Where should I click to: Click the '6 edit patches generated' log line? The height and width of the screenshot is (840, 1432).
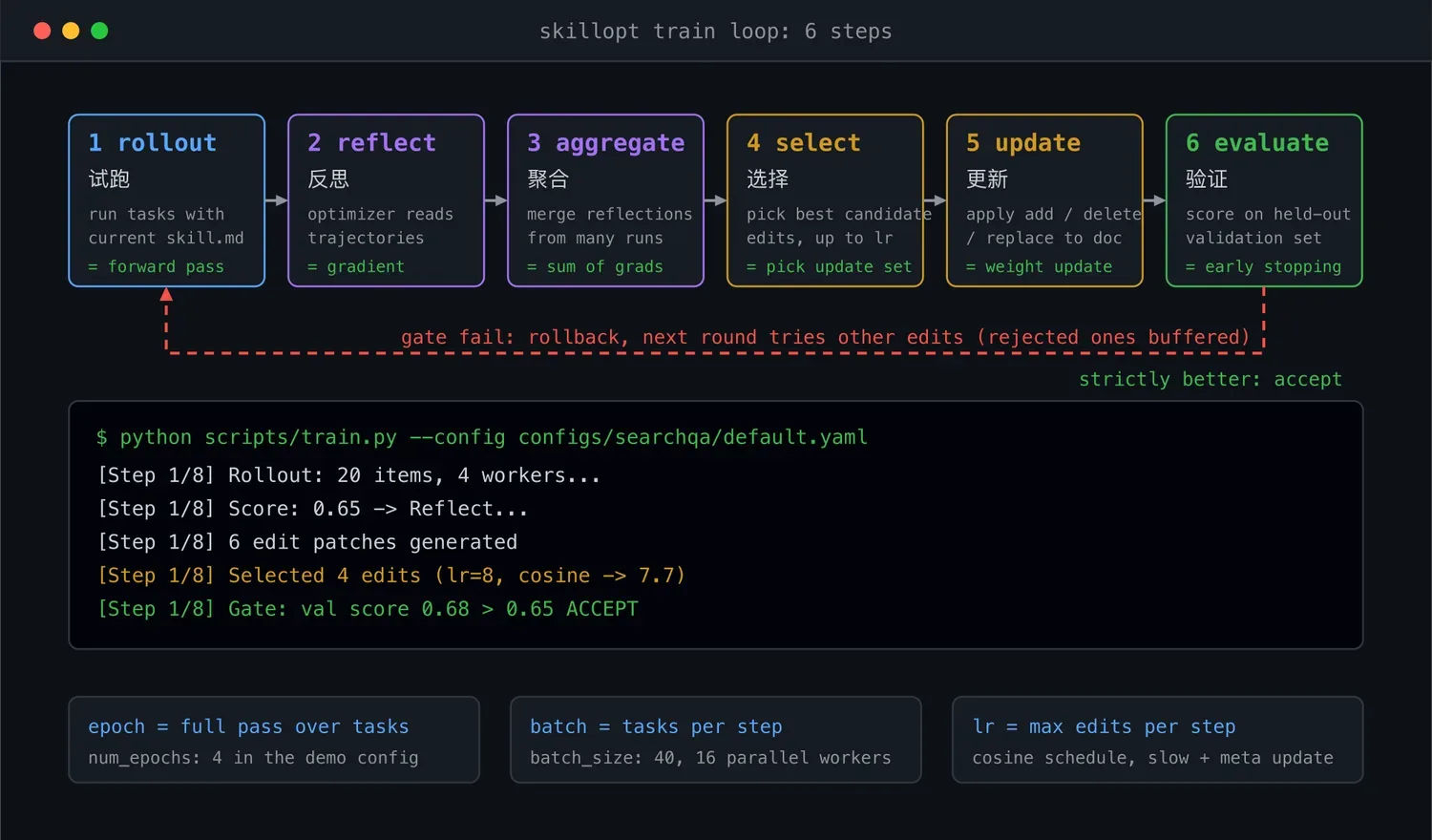(307, 542)
